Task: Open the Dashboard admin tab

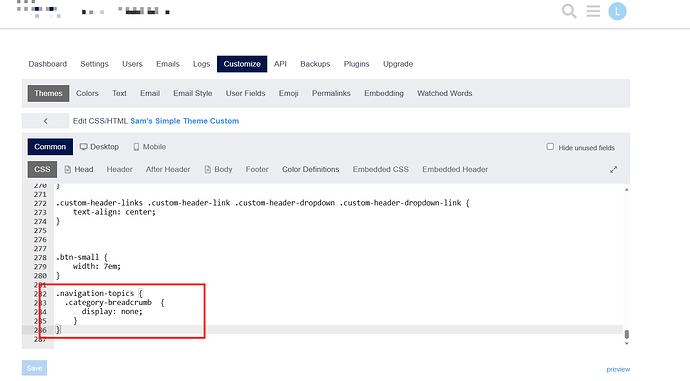Action: (x=48, y=64)
